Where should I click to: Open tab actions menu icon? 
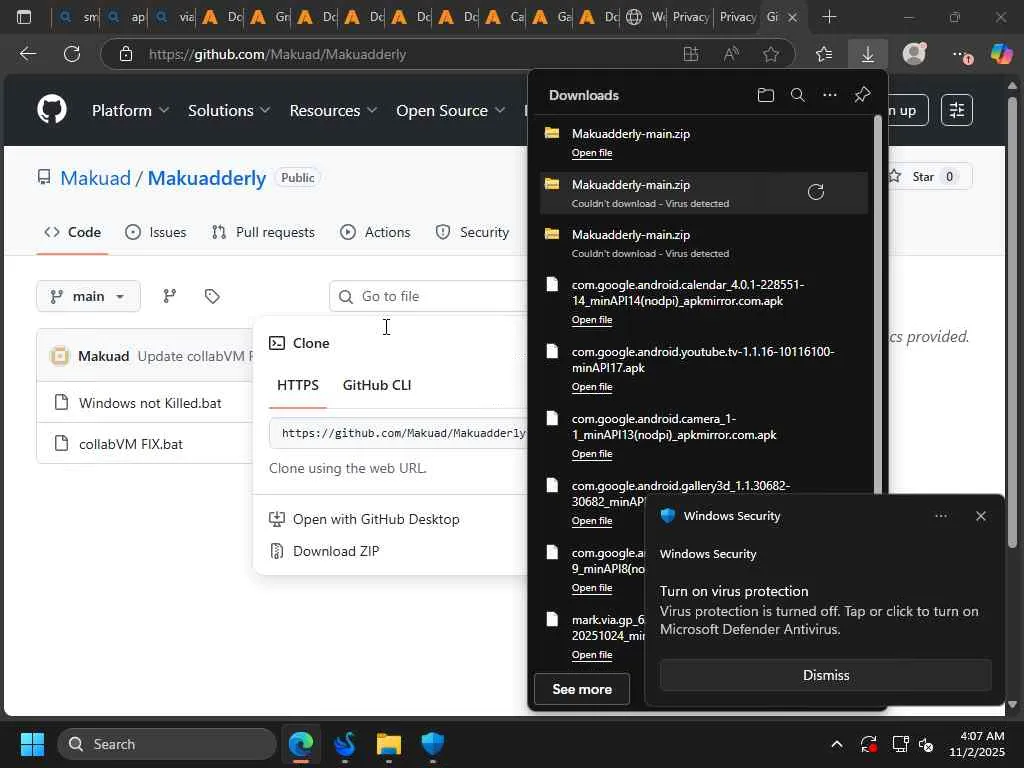click(24, 17)
